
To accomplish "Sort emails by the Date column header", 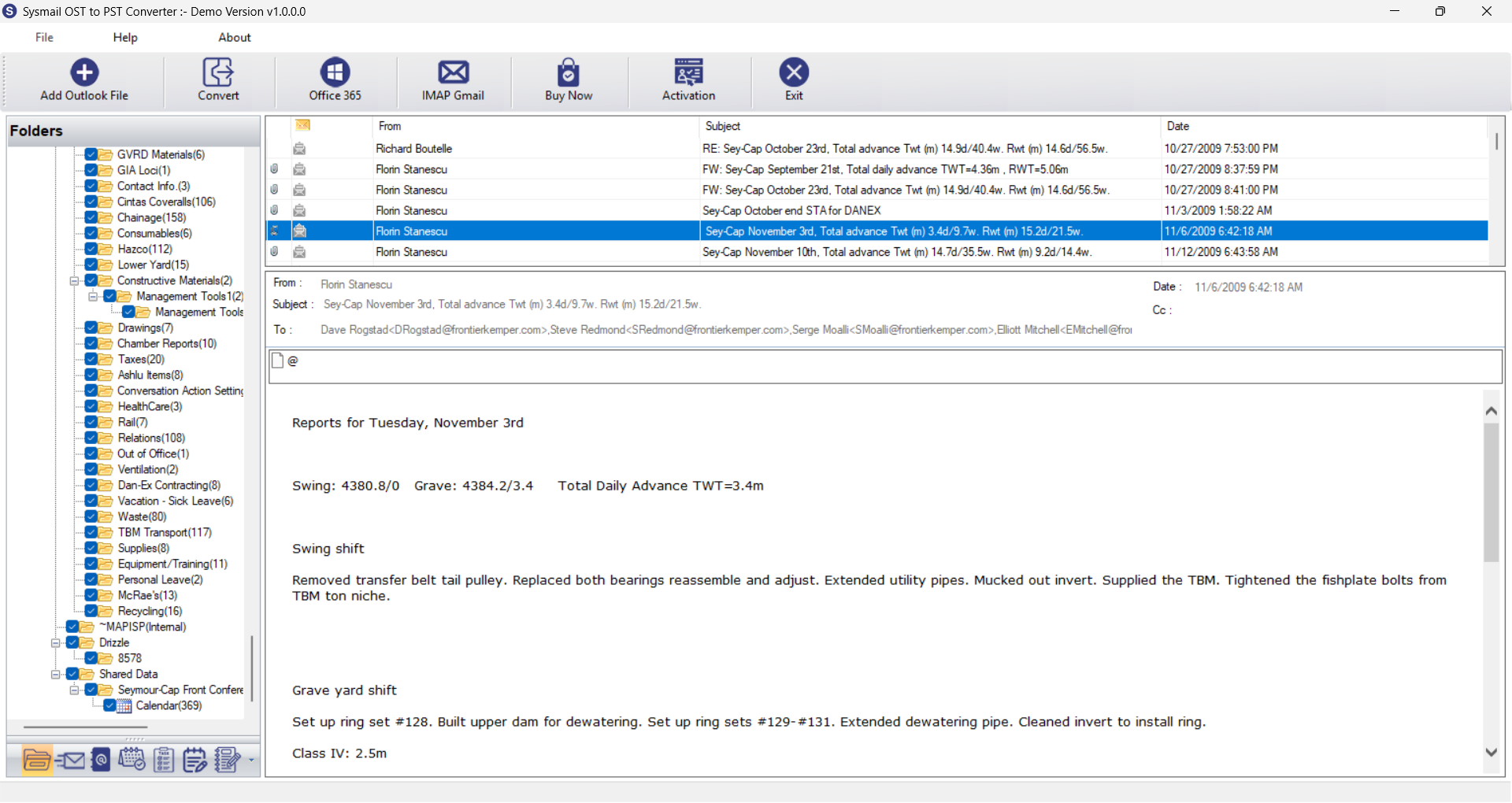I will coord(1325,126).
